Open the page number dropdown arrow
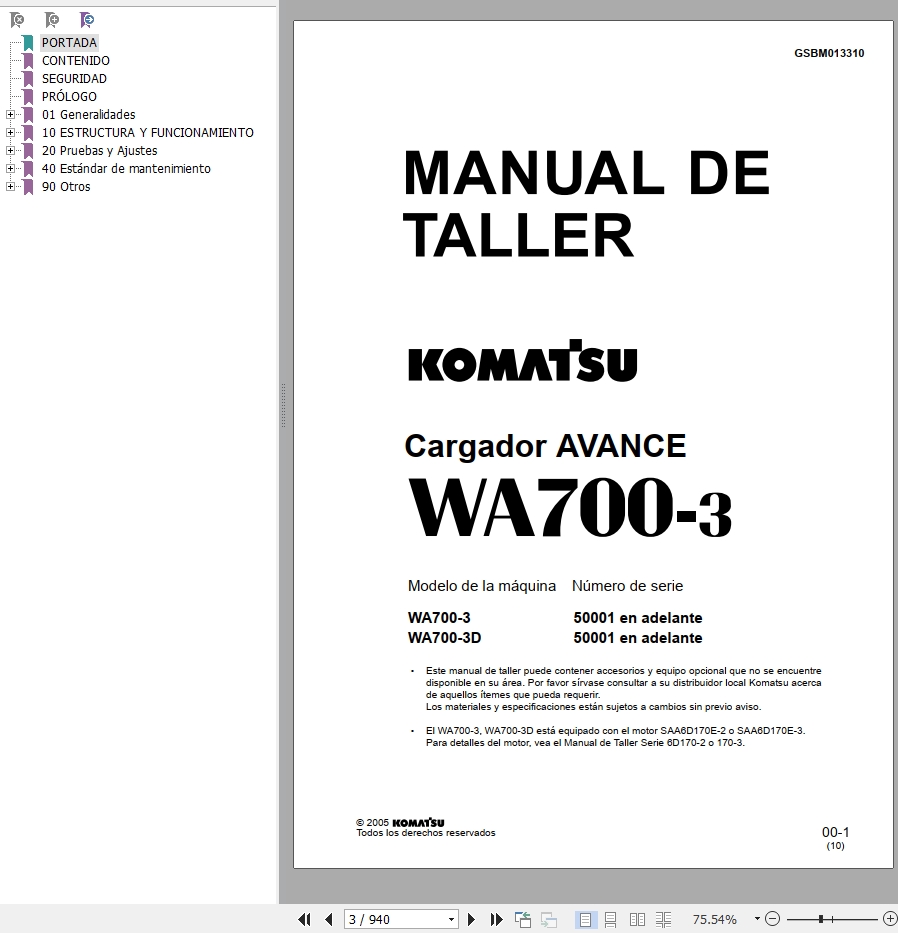This screenshot has width=898, height=933. point(451,919)
